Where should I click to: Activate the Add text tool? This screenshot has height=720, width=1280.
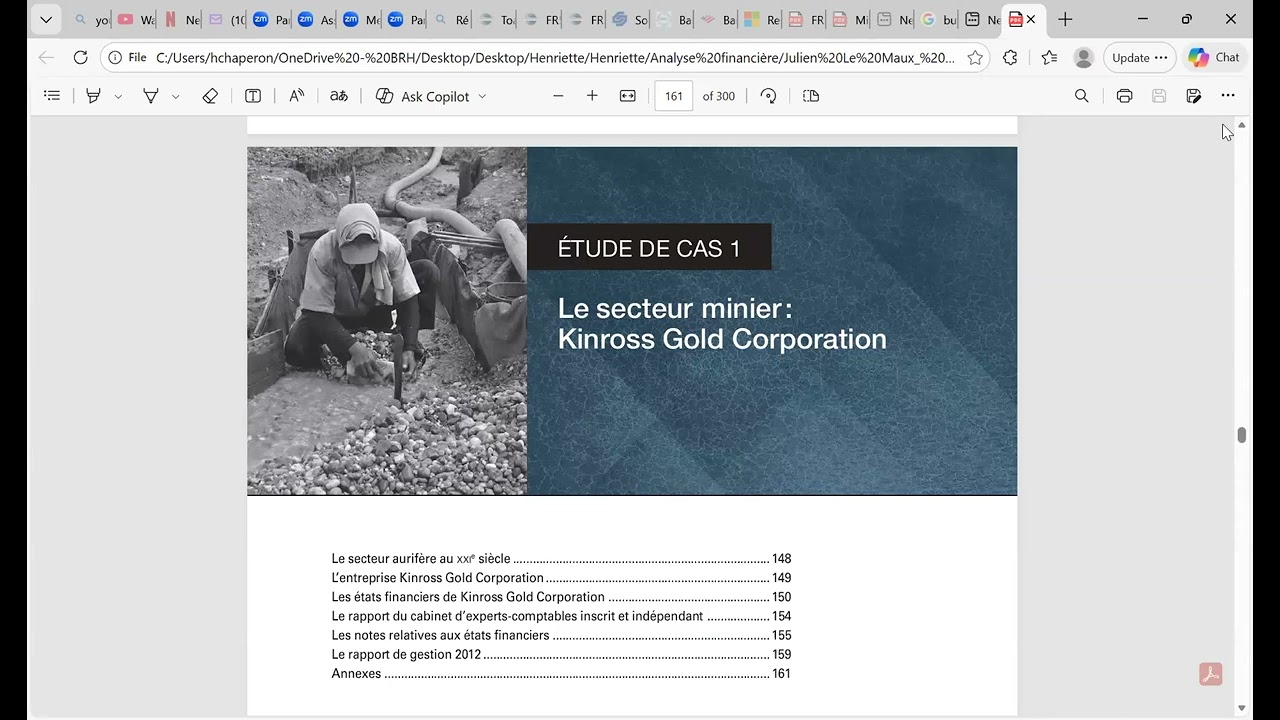253,96
